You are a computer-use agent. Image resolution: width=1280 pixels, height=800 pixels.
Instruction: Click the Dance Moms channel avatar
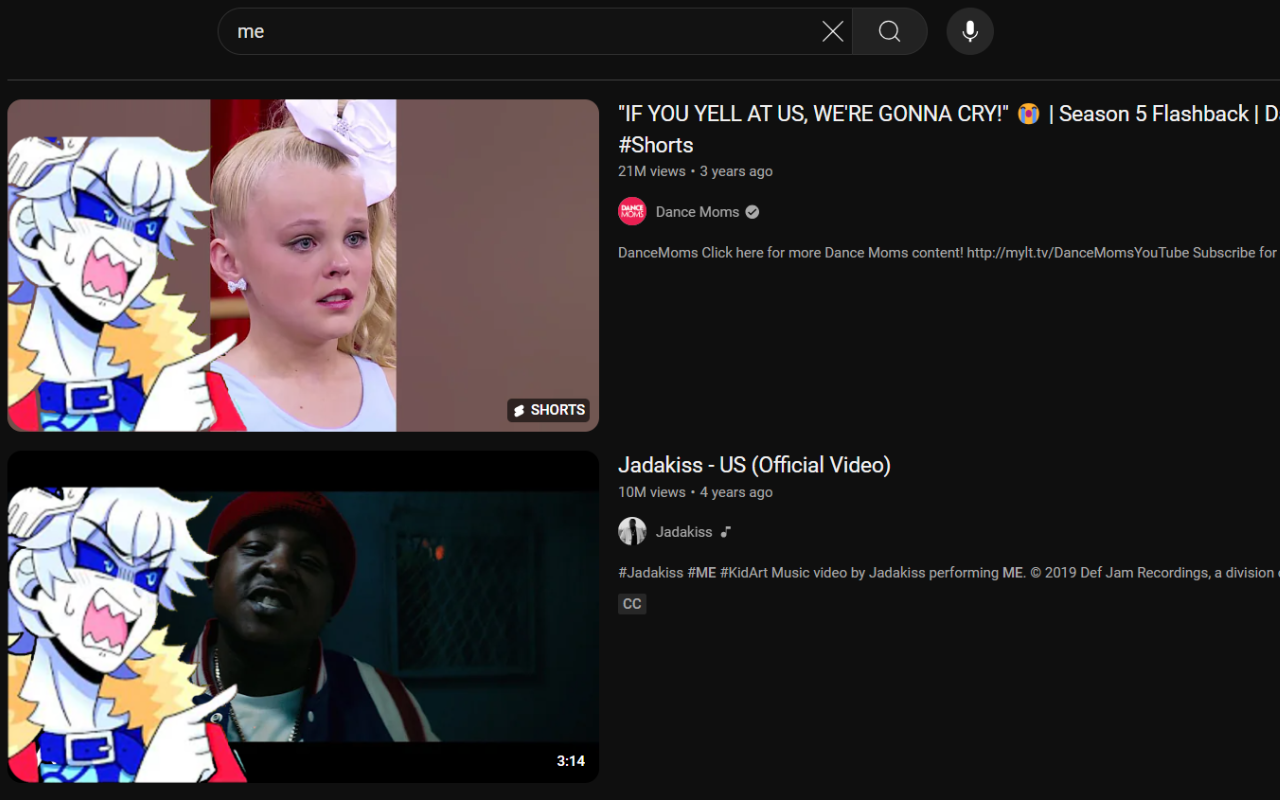(x=632, y=212)
